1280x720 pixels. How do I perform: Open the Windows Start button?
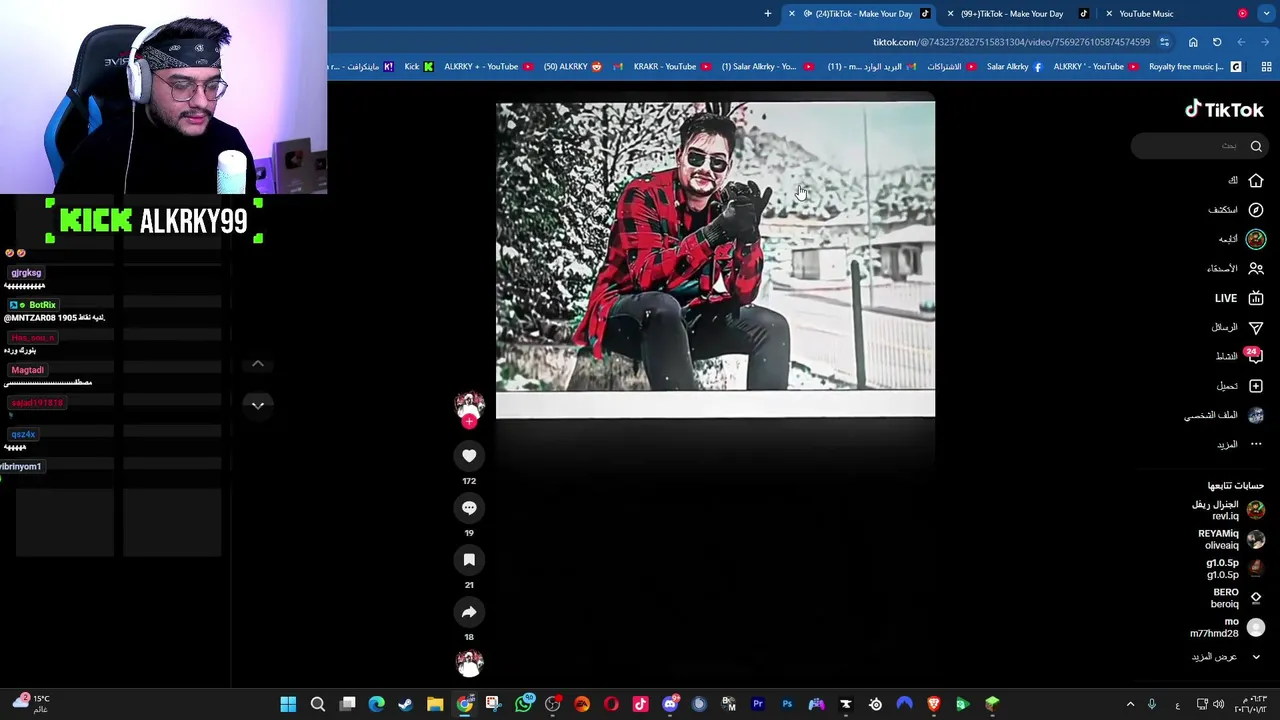click(288, 704)
